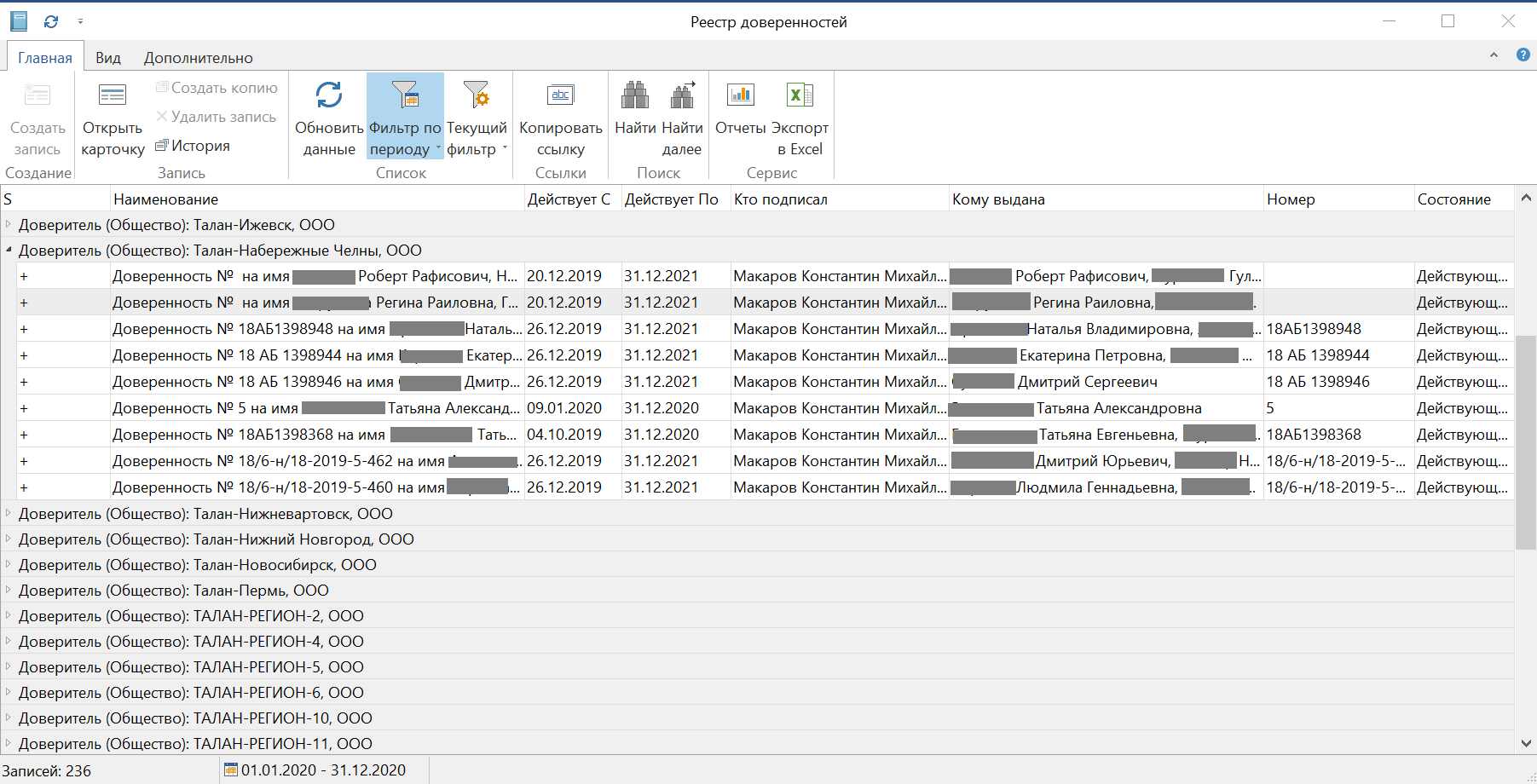Viewport: 1537px width, 784px height.
Task: Click the scrollbar down arrow
Action: (1526, 743)
